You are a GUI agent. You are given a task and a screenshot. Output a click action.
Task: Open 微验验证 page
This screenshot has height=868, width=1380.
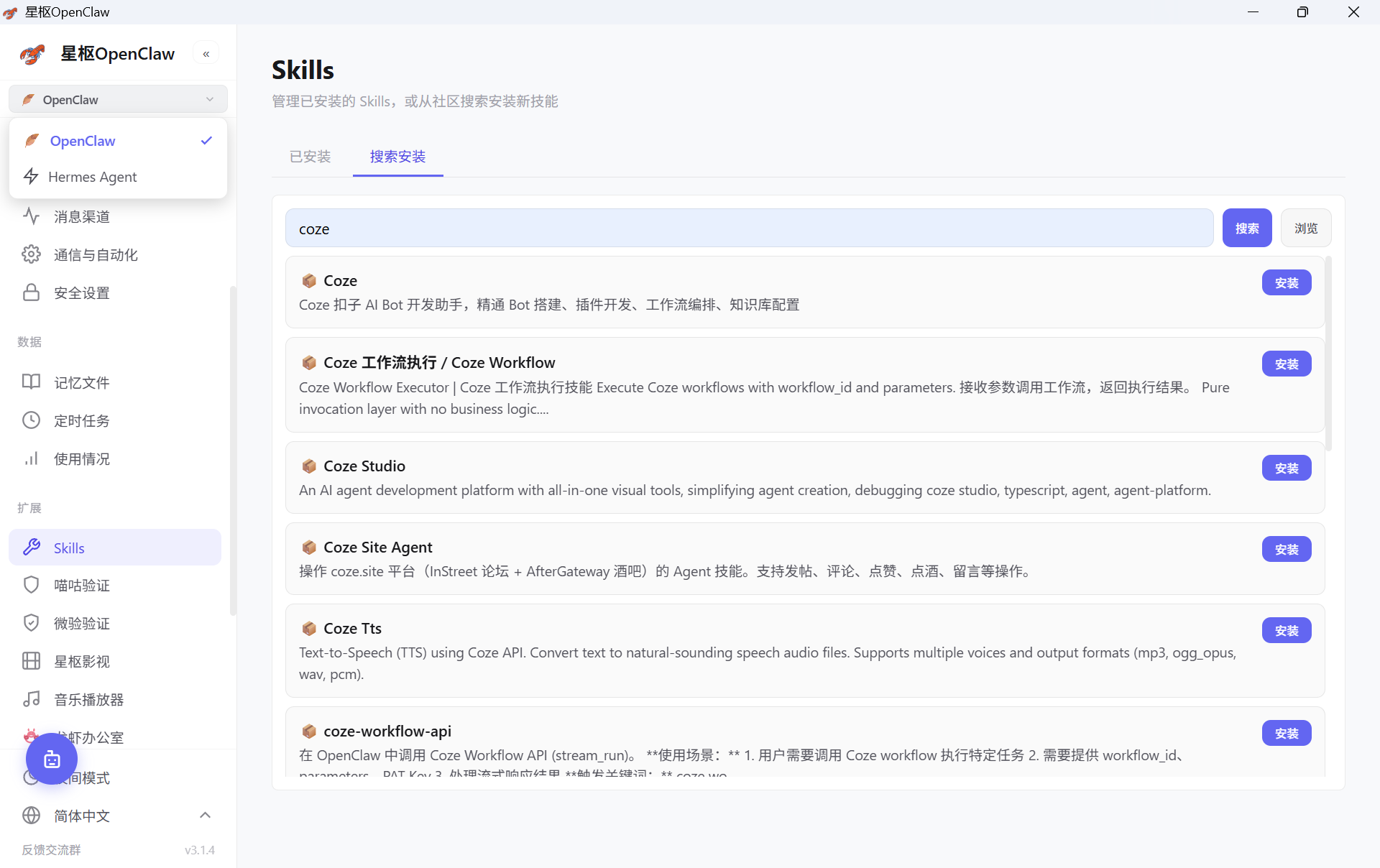(x=115, y=623)
